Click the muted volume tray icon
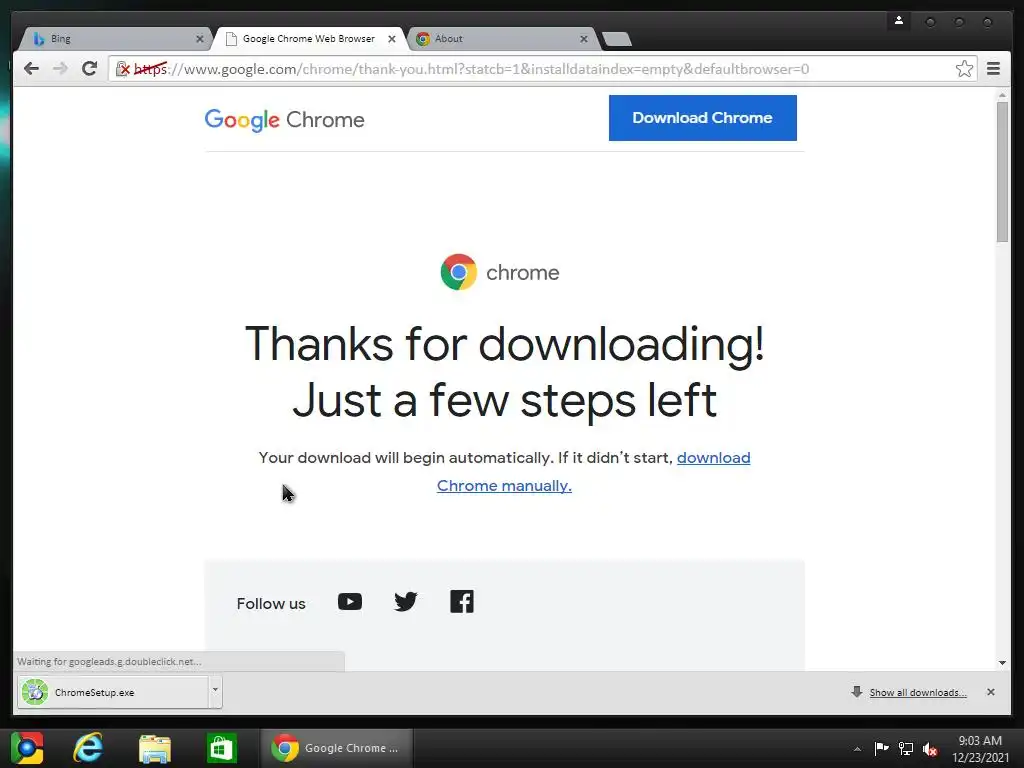The height and width of the screenshot is (768, 1024). [x=930, y=748]
